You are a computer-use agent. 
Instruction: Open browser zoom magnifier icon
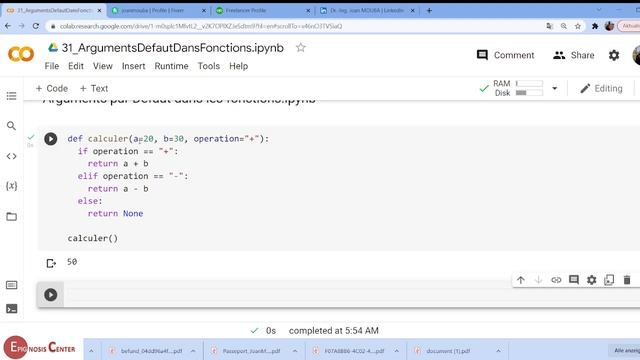click(x=564, y=26)
